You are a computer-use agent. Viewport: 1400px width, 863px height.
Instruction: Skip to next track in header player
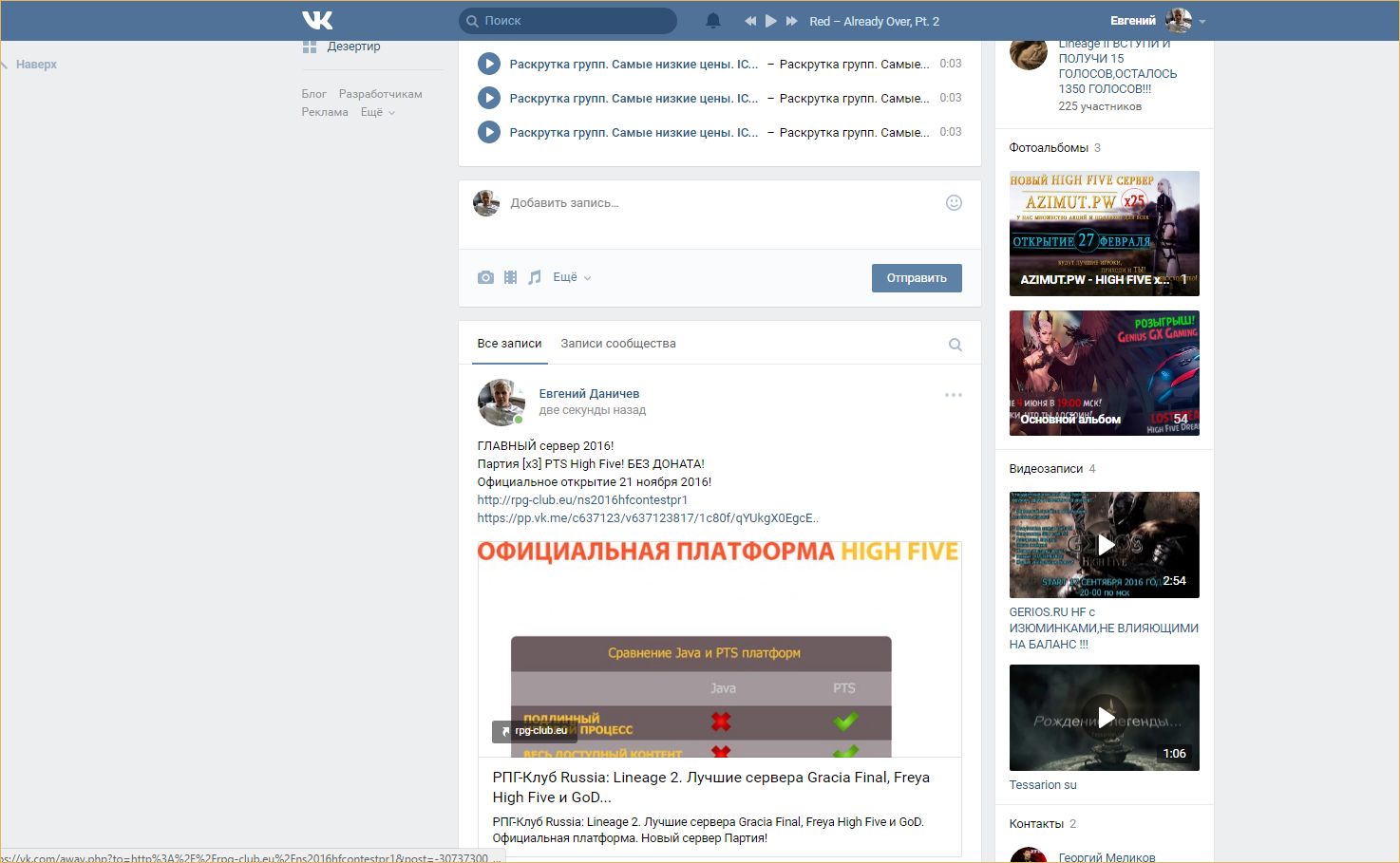click(791, 21)
